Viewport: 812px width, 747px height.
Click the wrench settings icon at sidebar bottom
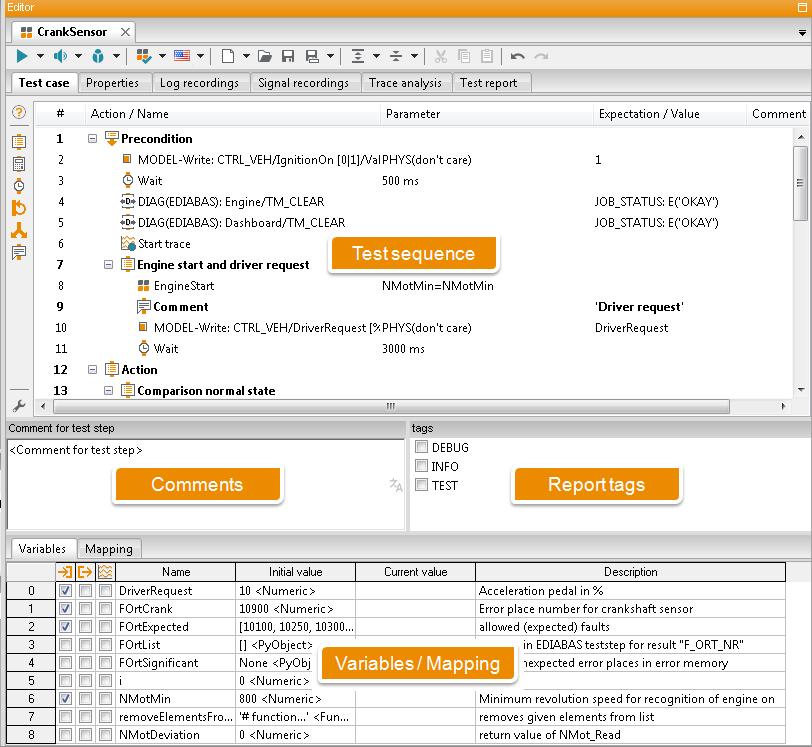click(19, 406)
